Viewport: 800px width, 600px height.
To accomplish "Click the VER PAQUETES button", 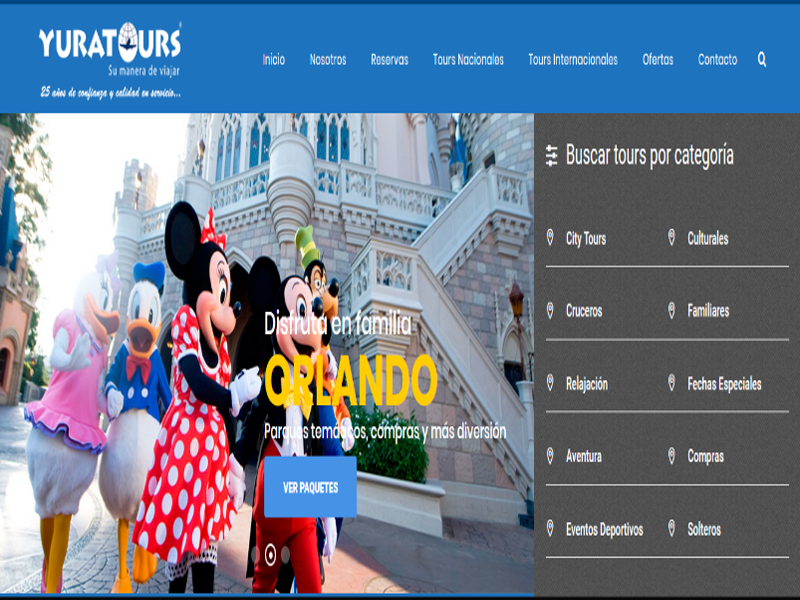I will pyautogui.click(x=310, y=487).
